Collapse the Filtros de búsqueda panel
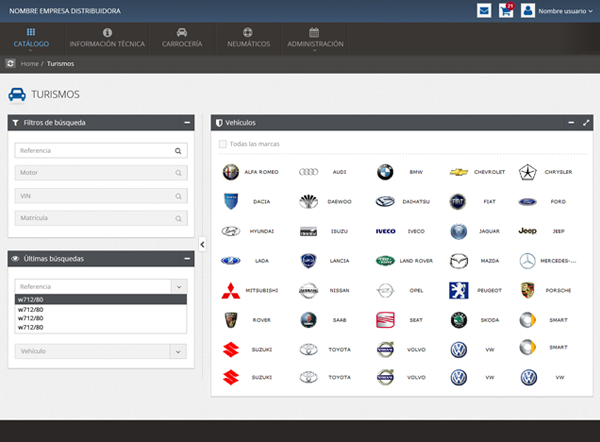This screenshot has width=600, height=442. (187, 123)
